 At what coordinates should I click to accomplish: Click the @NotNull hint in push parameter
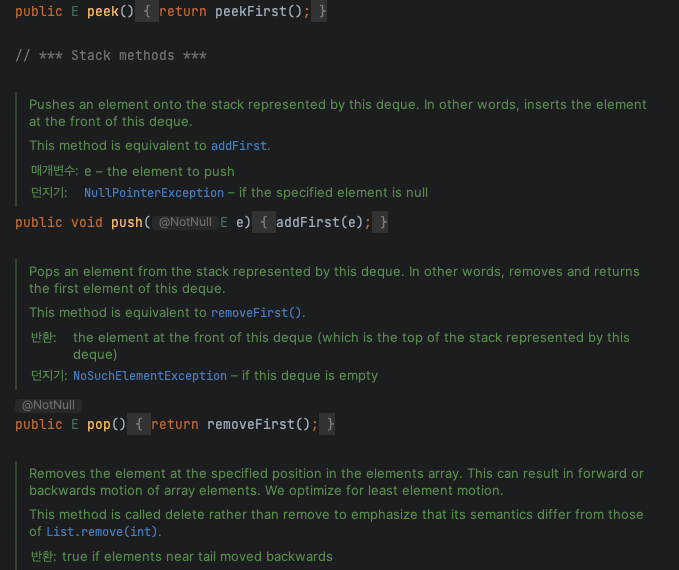186,222
